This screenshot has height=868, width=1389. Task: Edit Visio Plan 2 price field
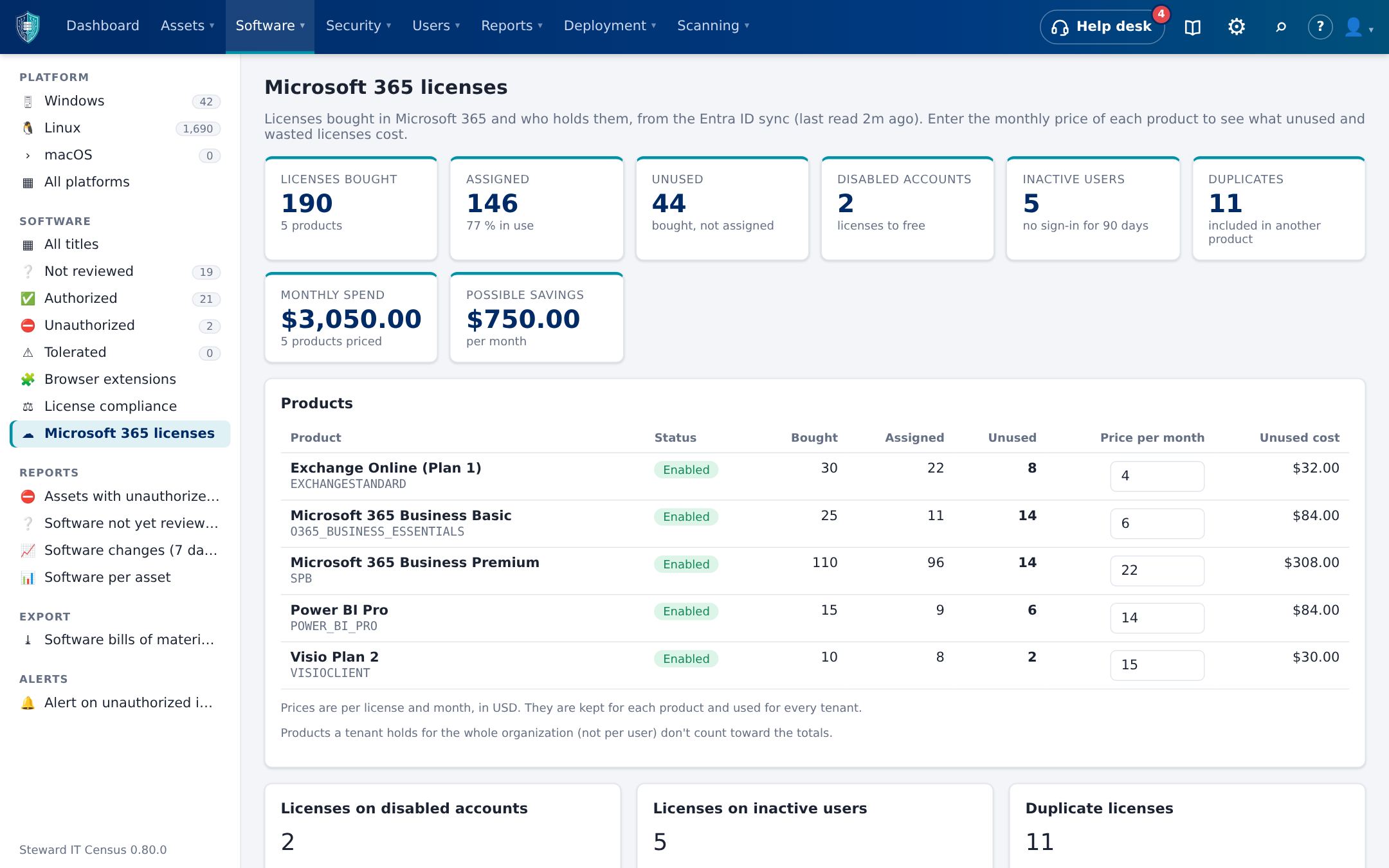pyautogui.click(x=1157, y=665)
